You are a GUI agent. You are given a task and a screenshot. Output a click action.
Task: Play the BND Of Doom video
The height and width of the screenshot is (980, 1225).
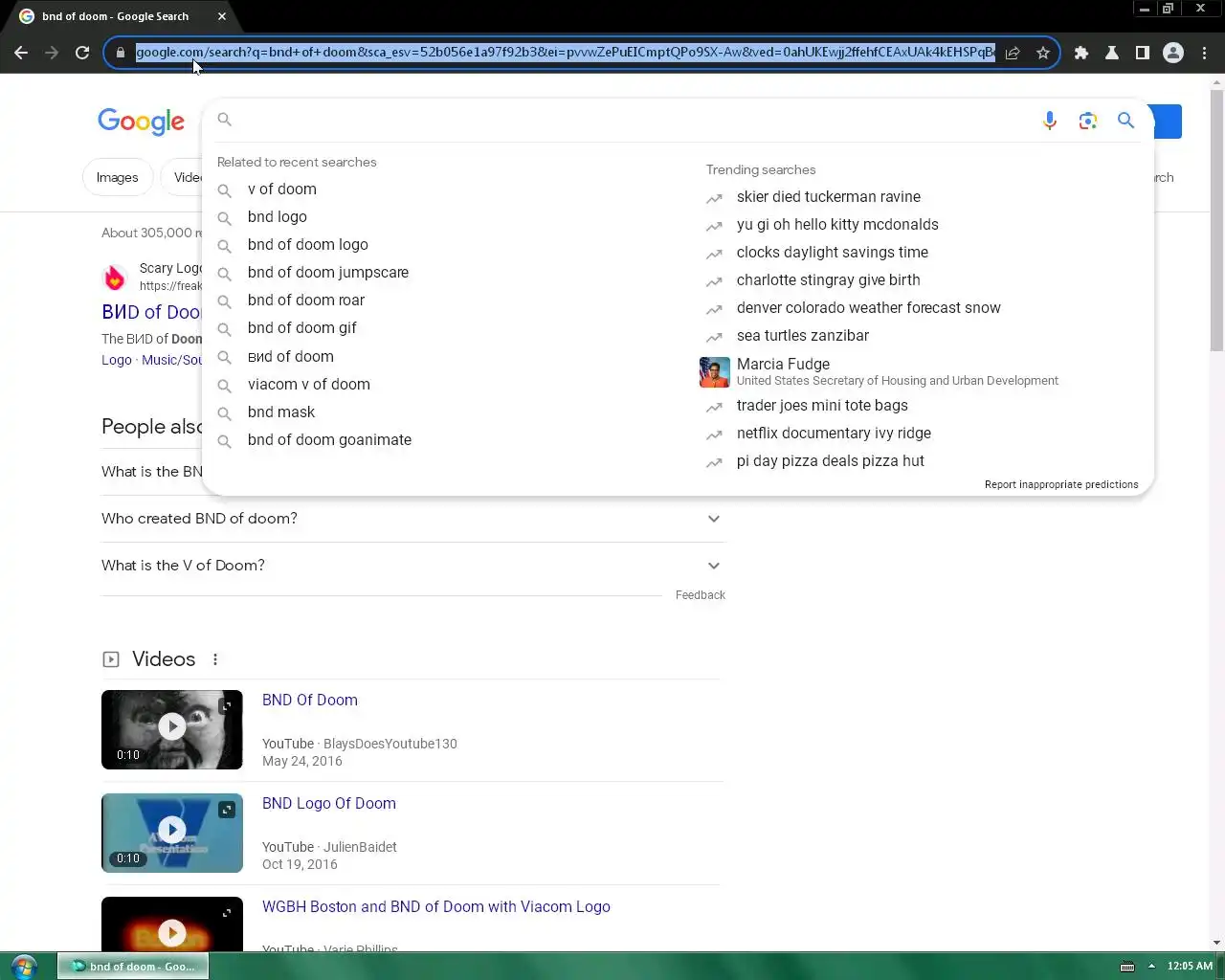coord(172,729)
